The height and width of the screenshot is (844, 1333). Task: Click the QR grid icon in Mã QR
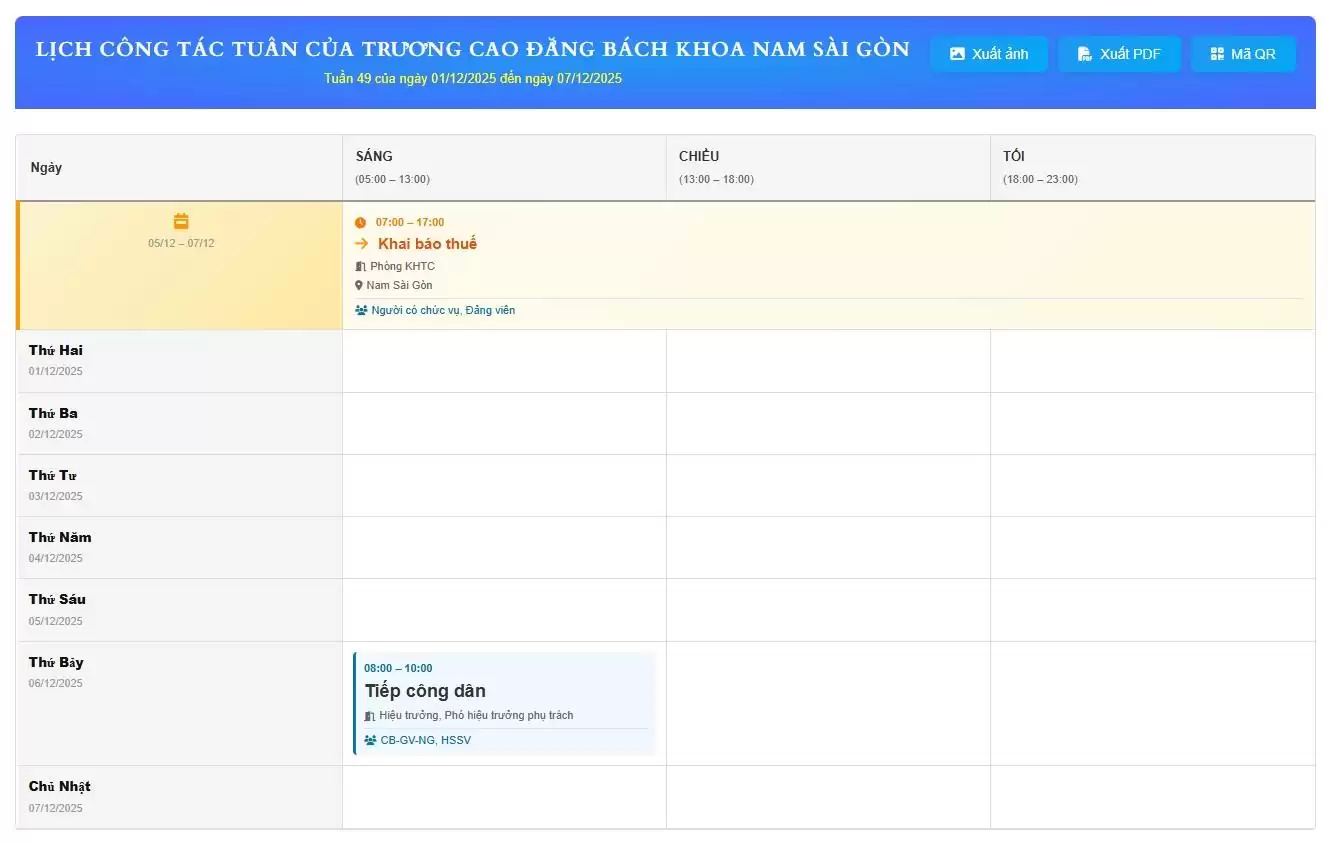(x=1217, y=54)
